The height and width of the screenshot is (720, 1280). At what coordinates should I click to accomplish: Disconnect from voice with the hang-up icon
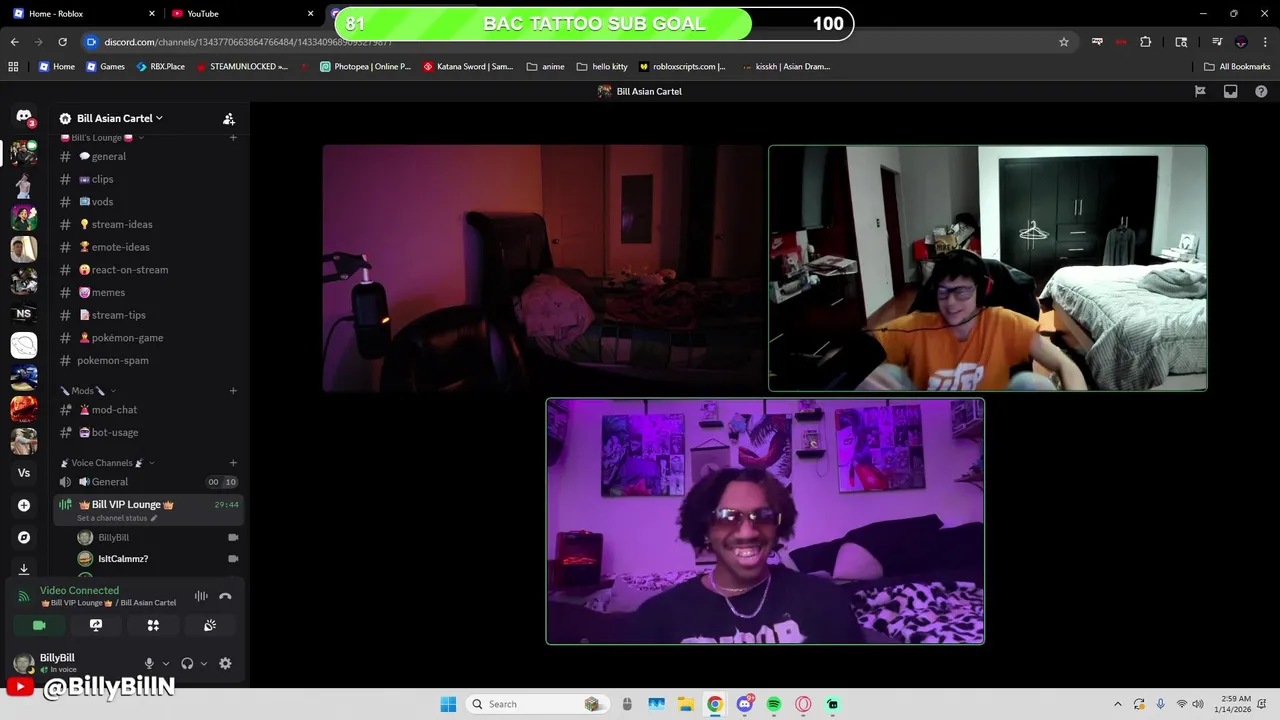(x=225, y=596)
